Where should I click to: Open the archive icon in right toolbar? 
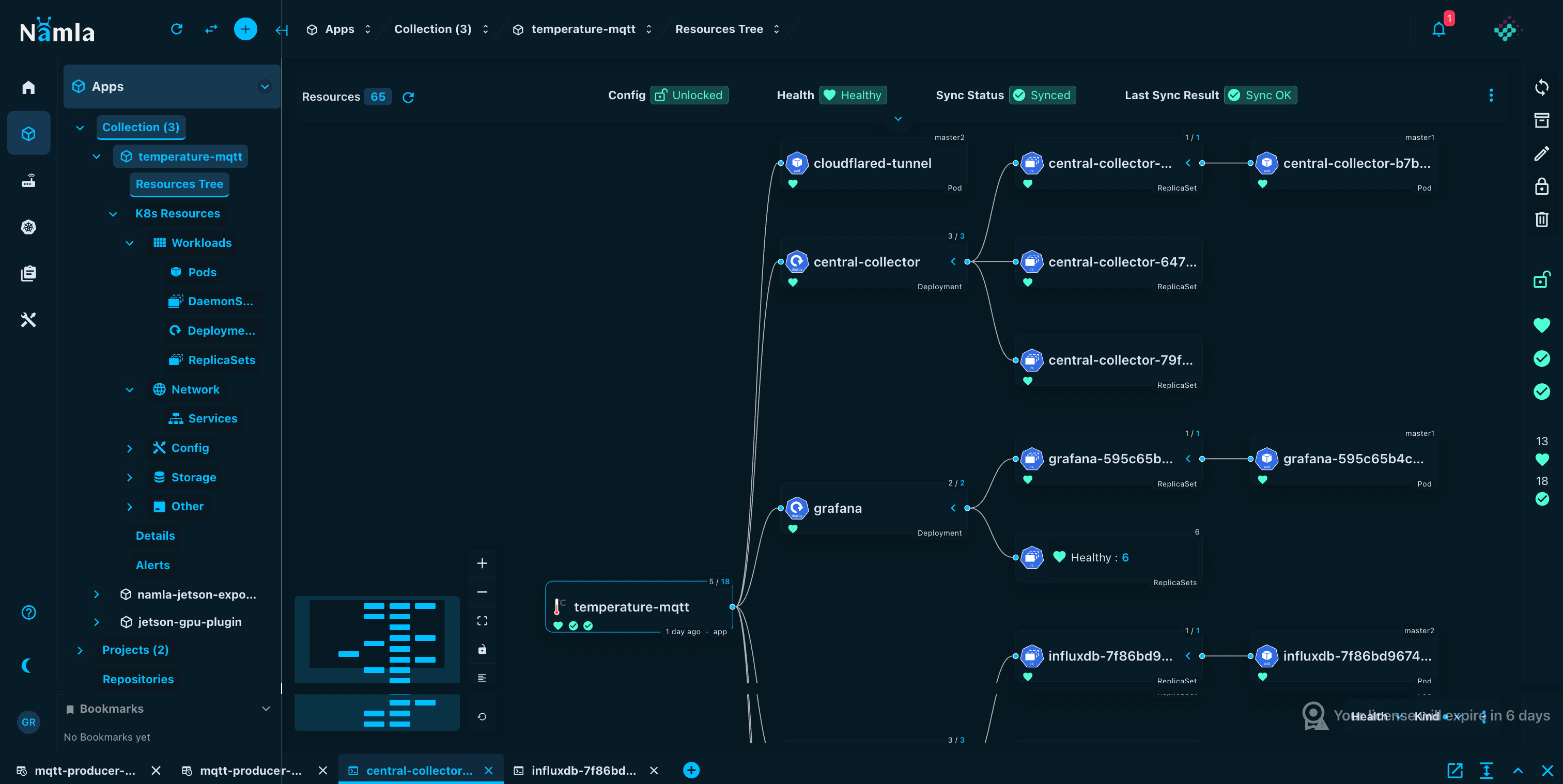pos(1541,120)
